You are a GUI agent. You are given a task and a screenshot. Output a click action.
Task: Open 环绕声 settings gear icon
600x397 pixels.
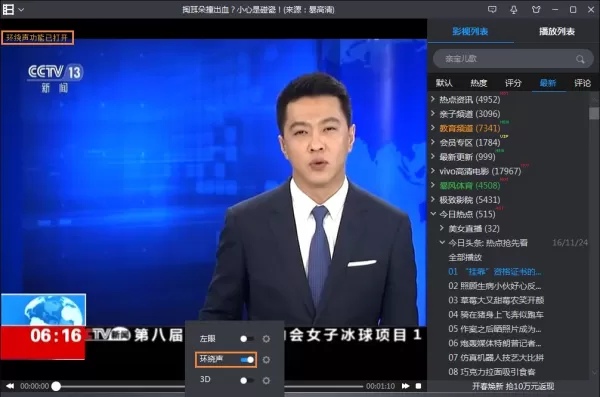pos(266,360)
